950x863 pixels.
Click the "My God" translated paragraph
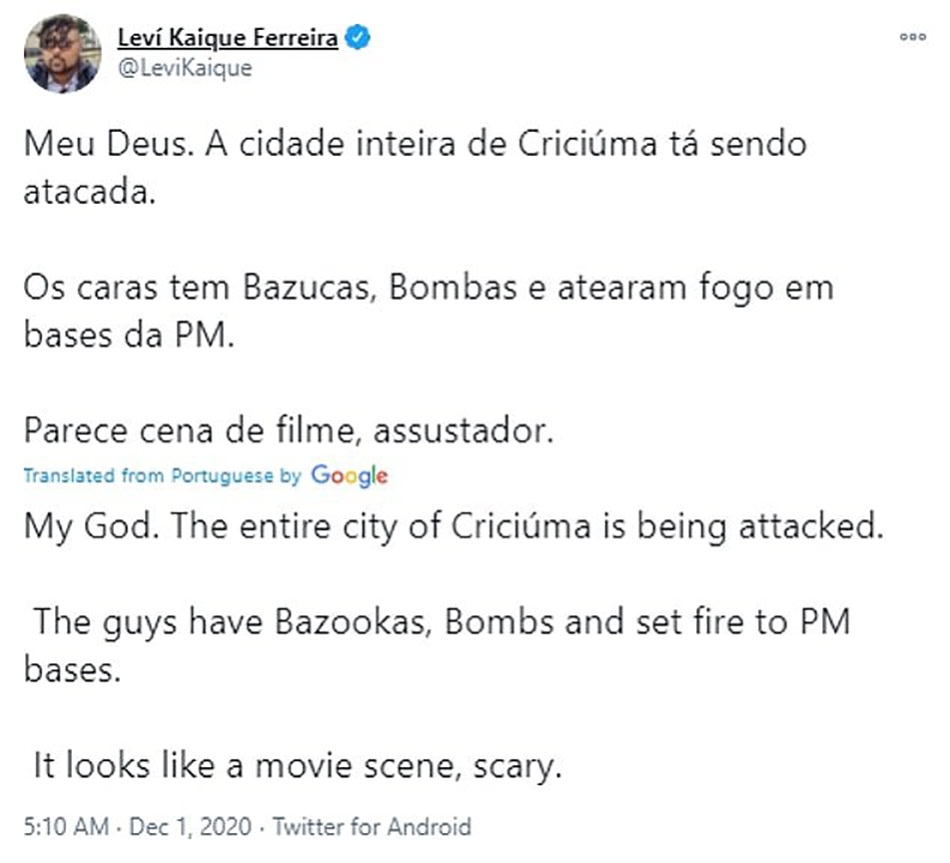coord(454,525)
